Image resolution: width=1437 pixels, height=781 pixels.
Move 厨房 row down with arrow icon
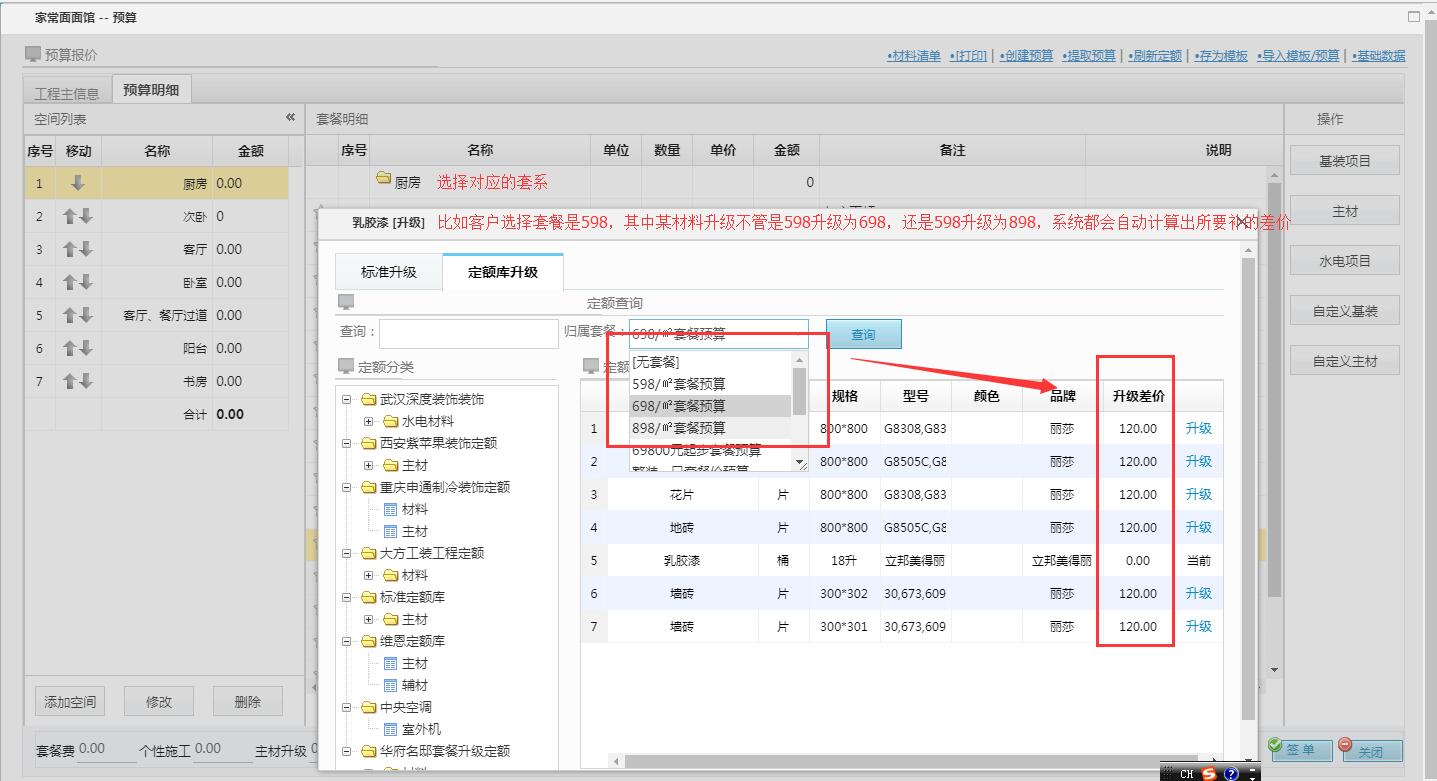click(x=78, y=183)
